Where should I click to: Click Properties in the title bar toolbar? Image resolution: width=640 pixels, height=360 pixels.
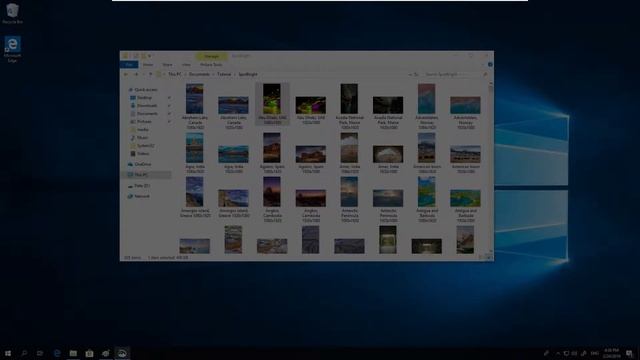(136, 56)
